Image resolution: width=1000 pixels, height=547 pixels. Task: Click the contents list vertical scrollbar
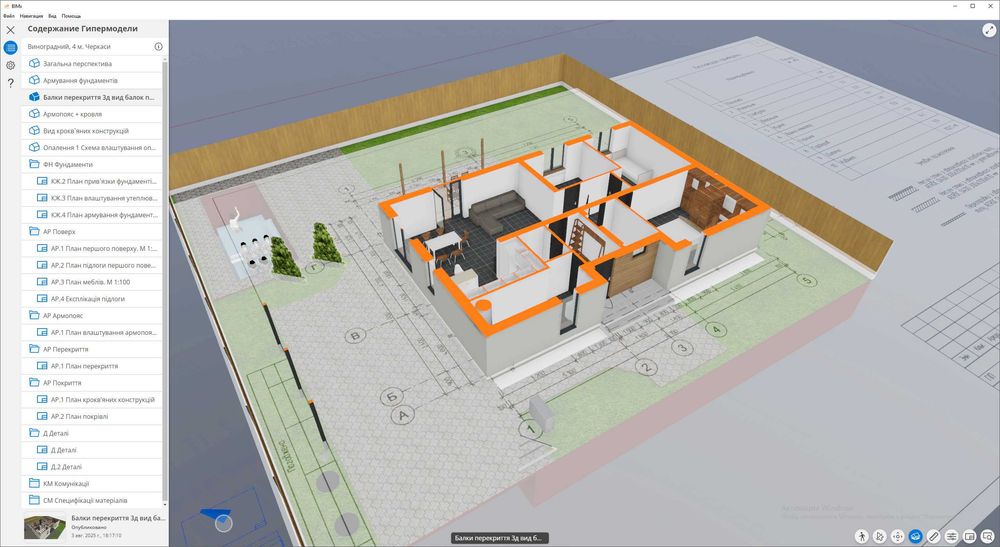(x=165, y=281)
